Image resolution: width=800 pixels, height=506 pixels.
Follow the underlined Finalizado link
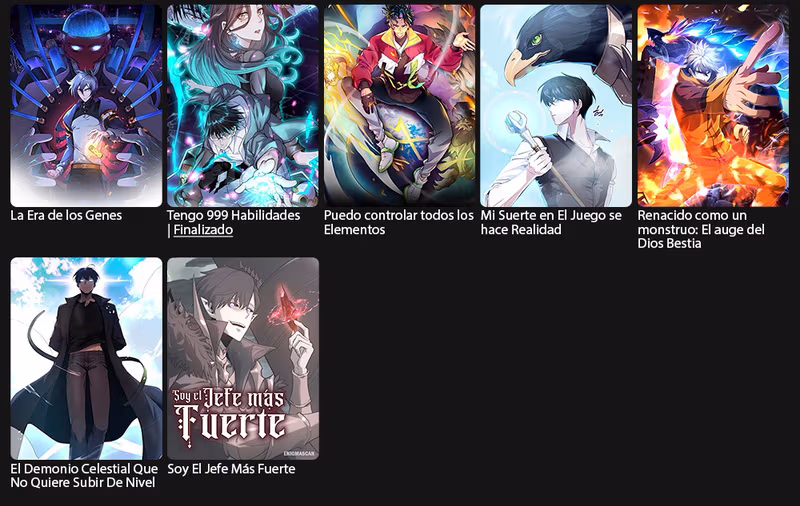(203, 230)
